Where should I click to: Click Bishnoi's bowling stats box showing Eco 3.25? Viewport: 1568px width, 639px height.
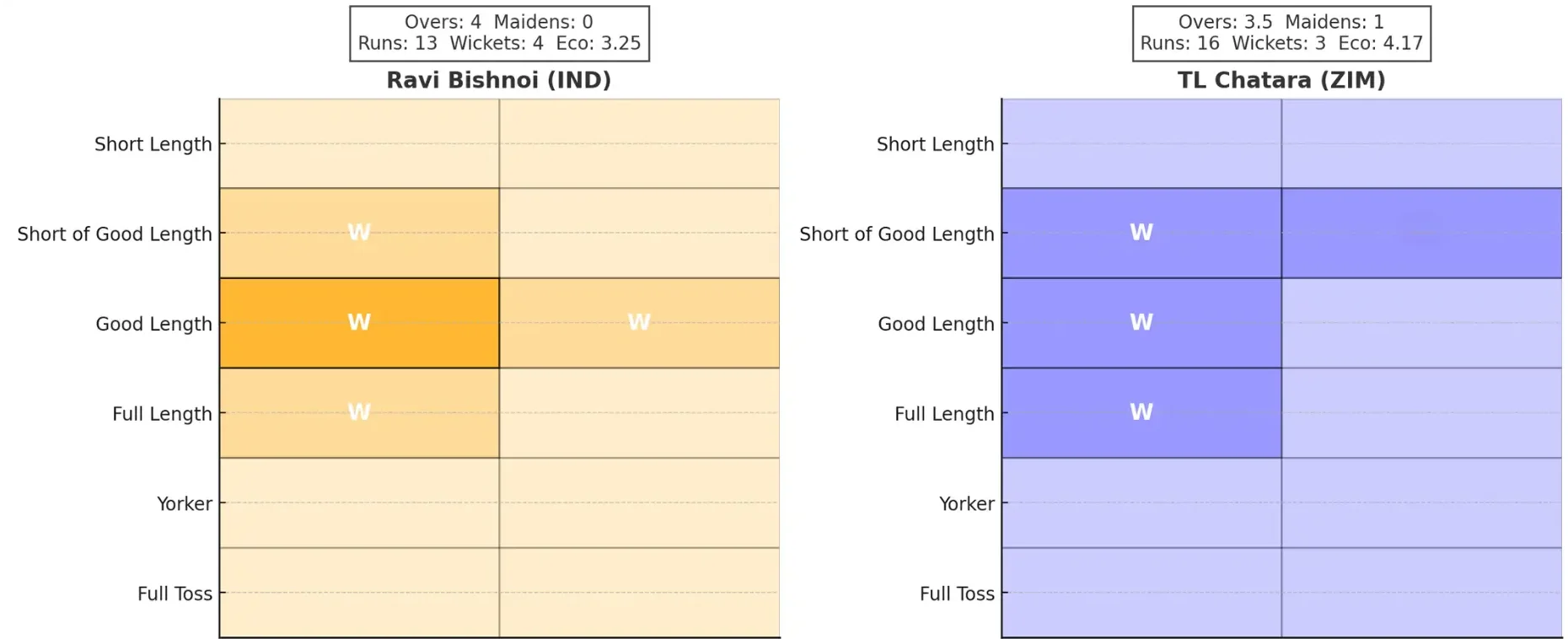499,33
